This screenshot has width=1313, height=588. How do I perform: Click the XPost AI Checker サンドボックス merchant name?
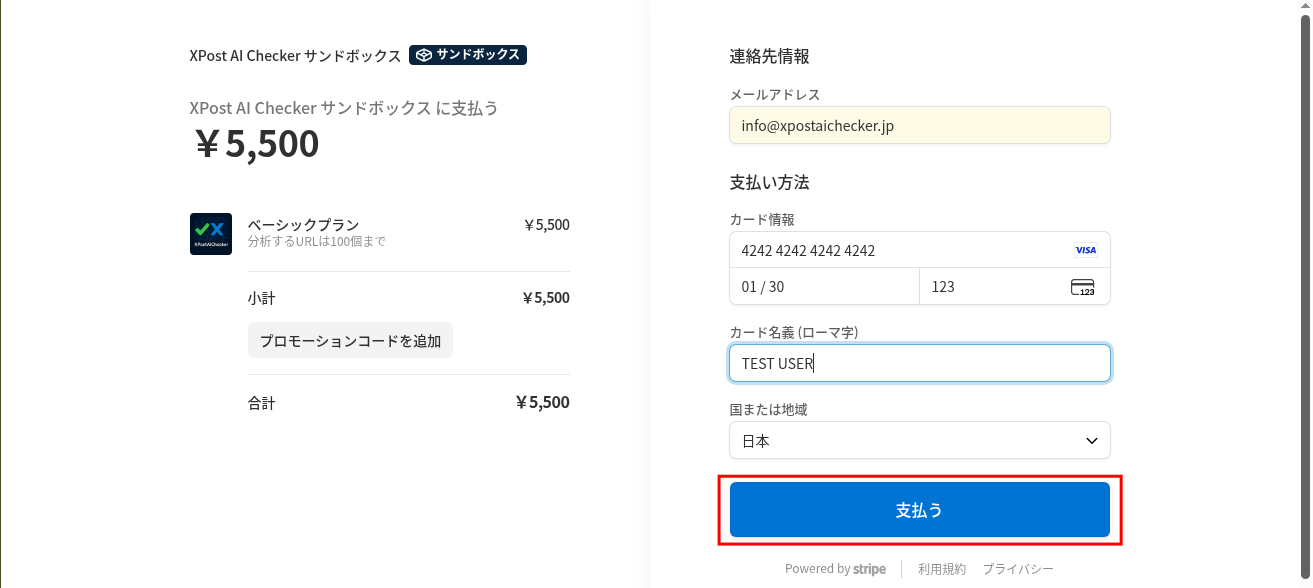(295, 56)
